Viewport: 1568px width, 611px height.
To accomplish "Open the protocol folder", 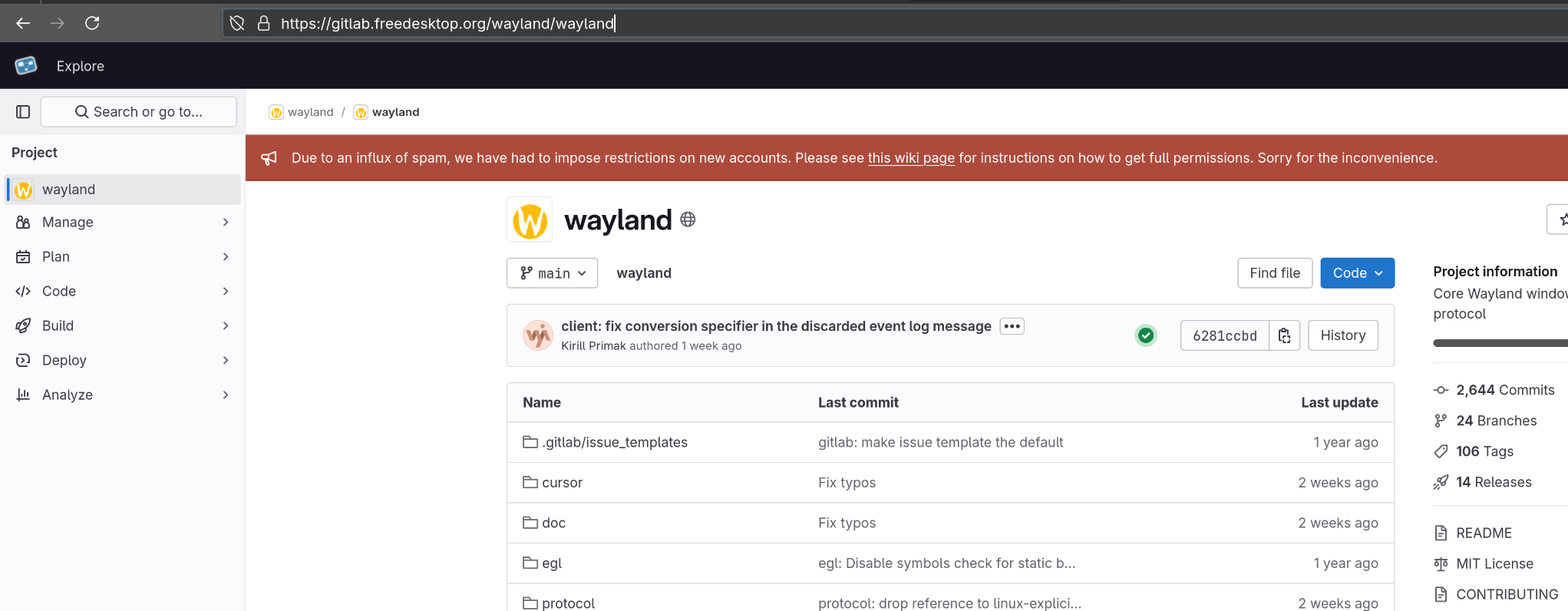I will coord(568,603).
